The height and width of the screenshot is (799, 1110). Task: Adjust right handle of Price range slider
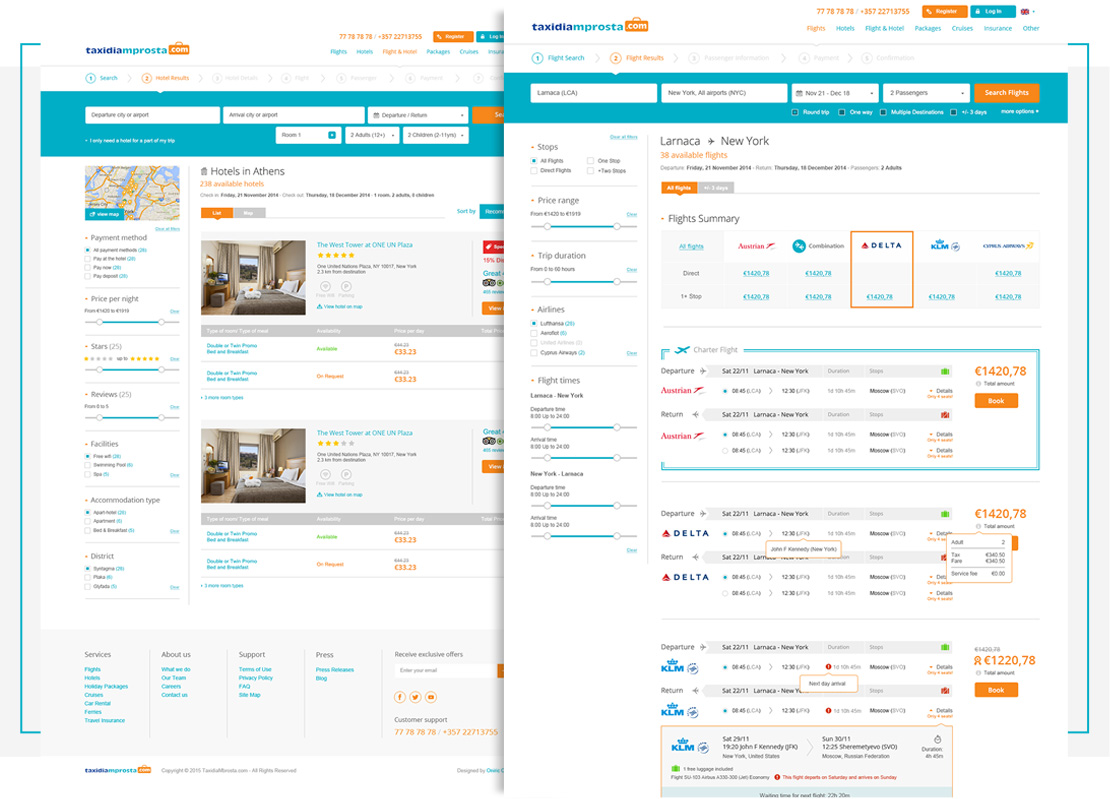pyautogui.click(x=617, y=226)
